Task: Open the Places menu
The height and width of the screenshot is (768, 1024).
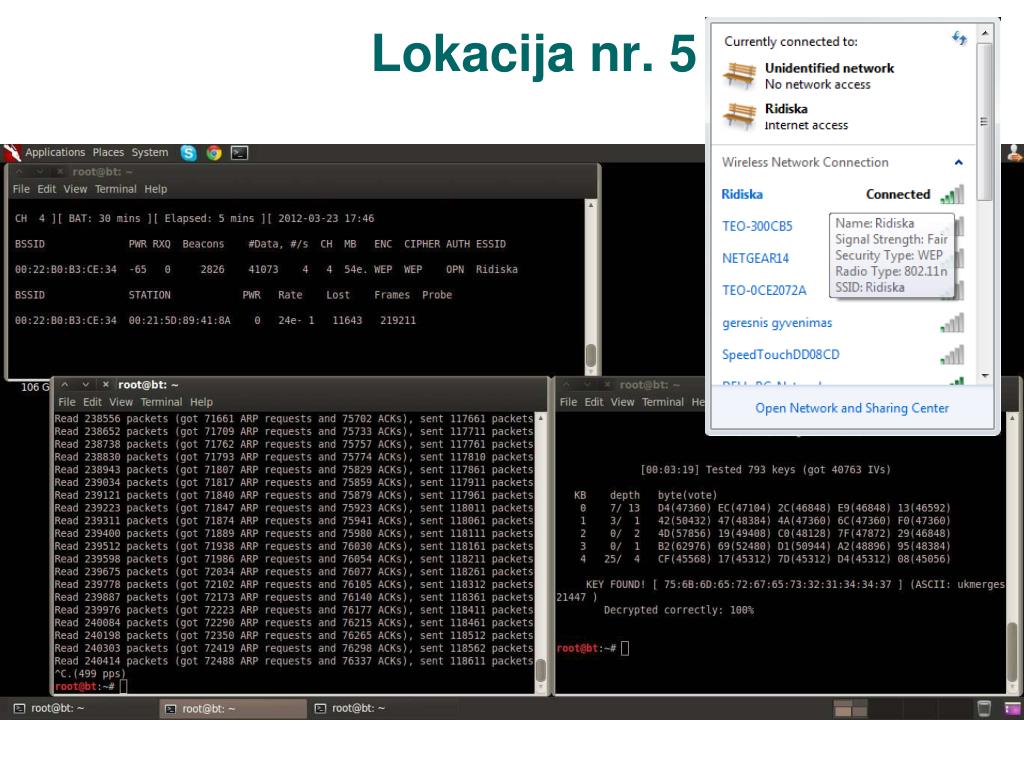Action: tap(108, 152)
